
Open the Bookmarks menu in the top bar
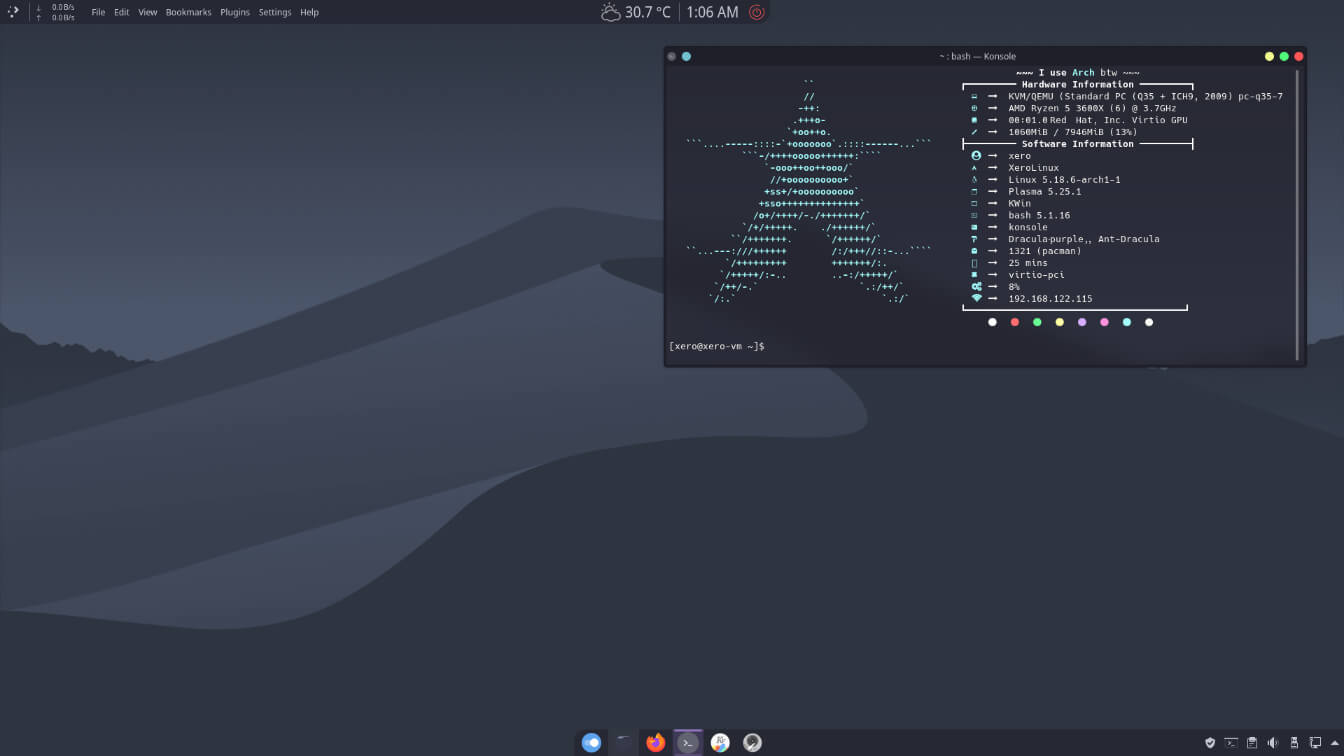coord(188,12)
